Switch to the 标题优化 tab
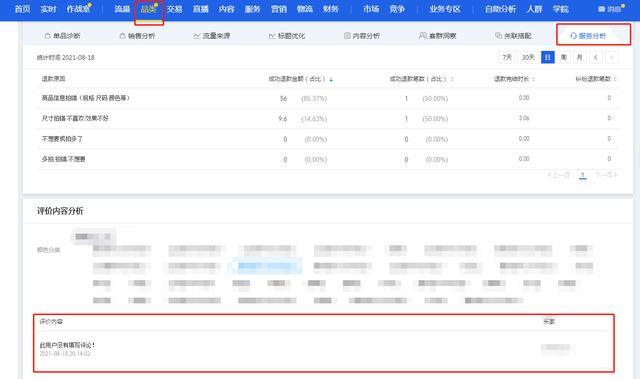Screen dimensions: 640x379 287,36
